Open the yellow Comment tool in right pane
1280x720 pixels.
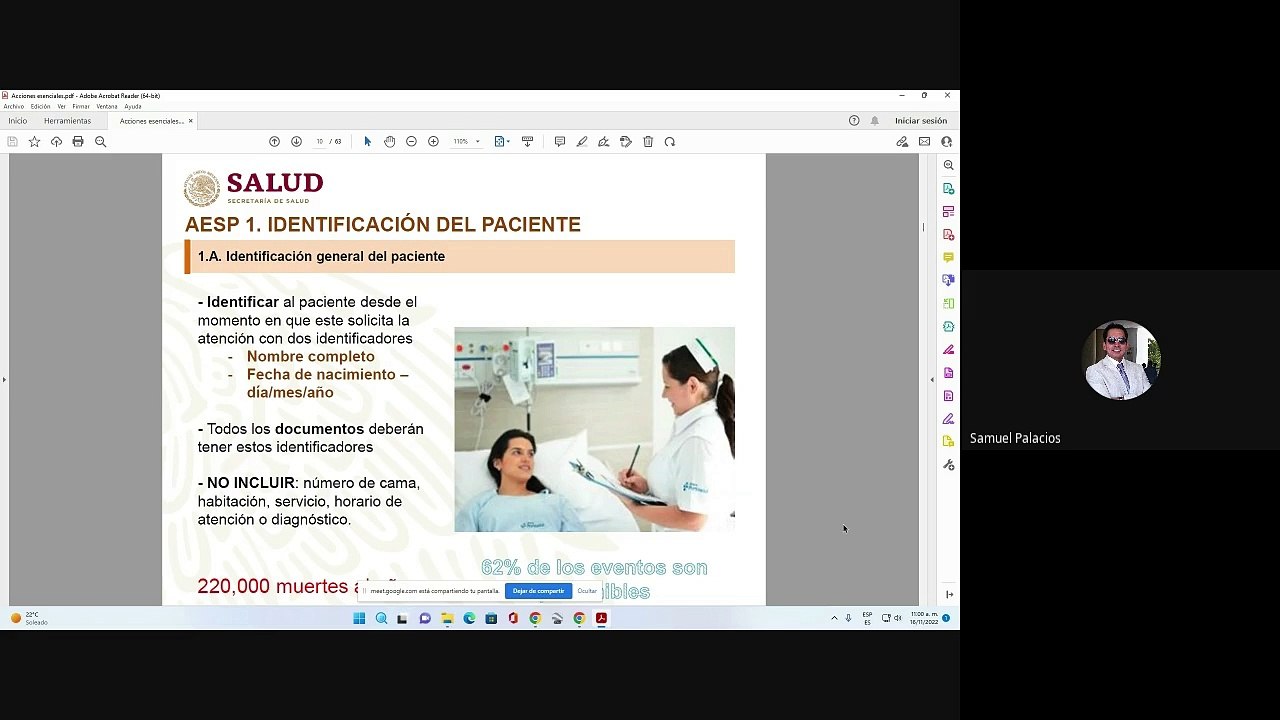point(949,257)
